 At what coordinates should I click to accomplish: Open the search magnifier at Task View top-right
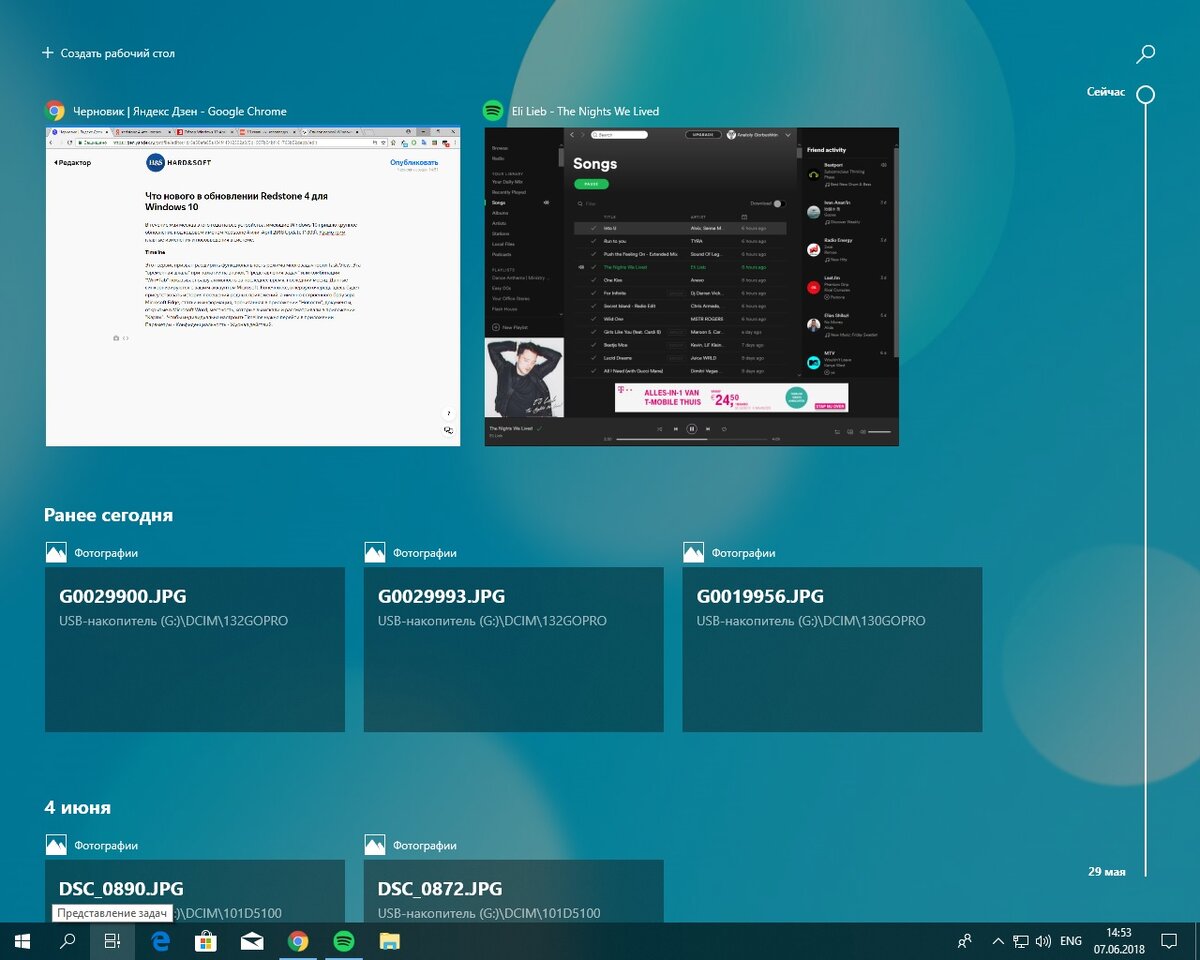[1144, 53]
